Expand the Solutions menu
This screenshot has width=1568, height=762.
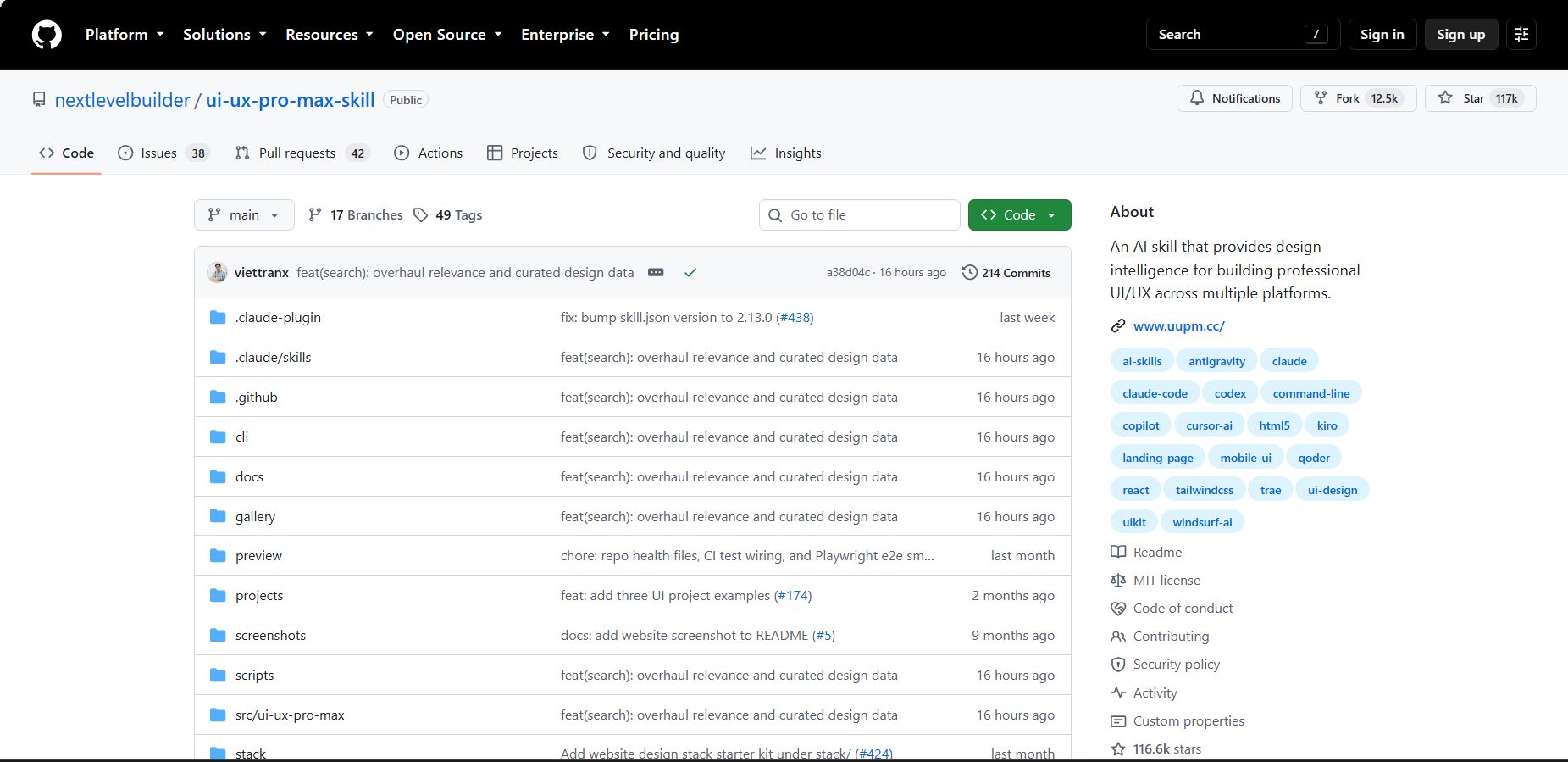(224, 35)
